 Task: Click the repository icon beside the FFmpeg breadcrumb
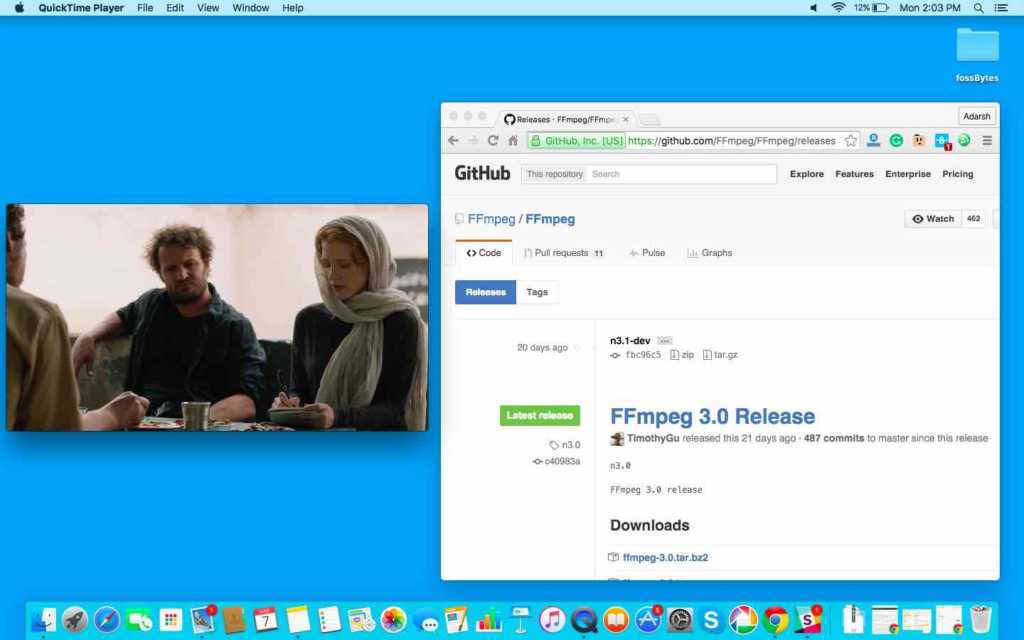click(461, 218)
